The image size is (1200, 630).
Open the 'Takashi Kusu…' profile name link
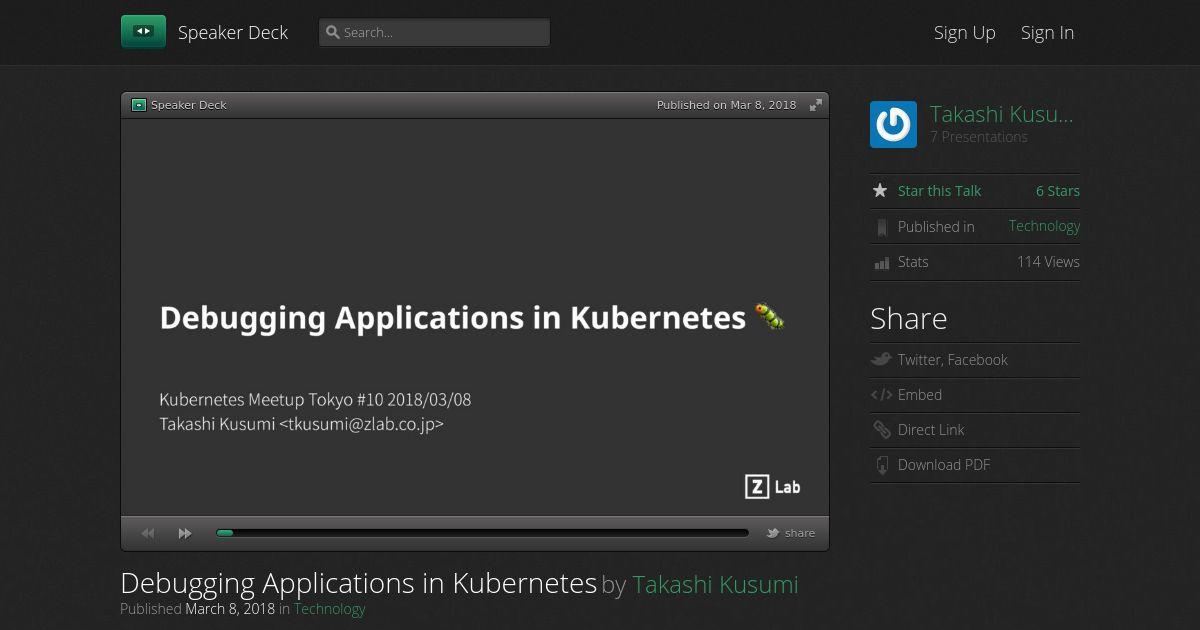click(1001, 114)
